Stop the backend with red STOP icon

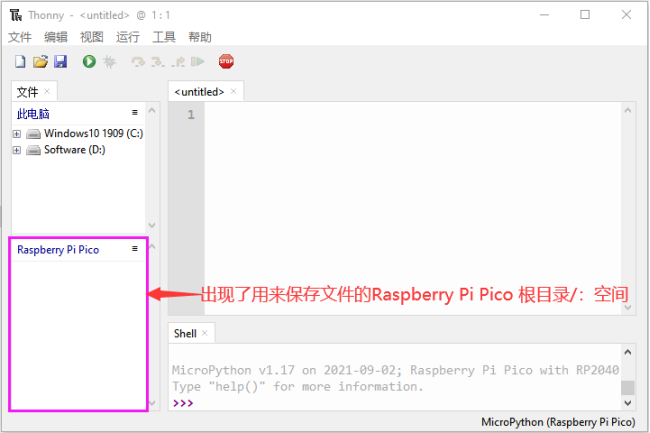[x=226, y=61]
